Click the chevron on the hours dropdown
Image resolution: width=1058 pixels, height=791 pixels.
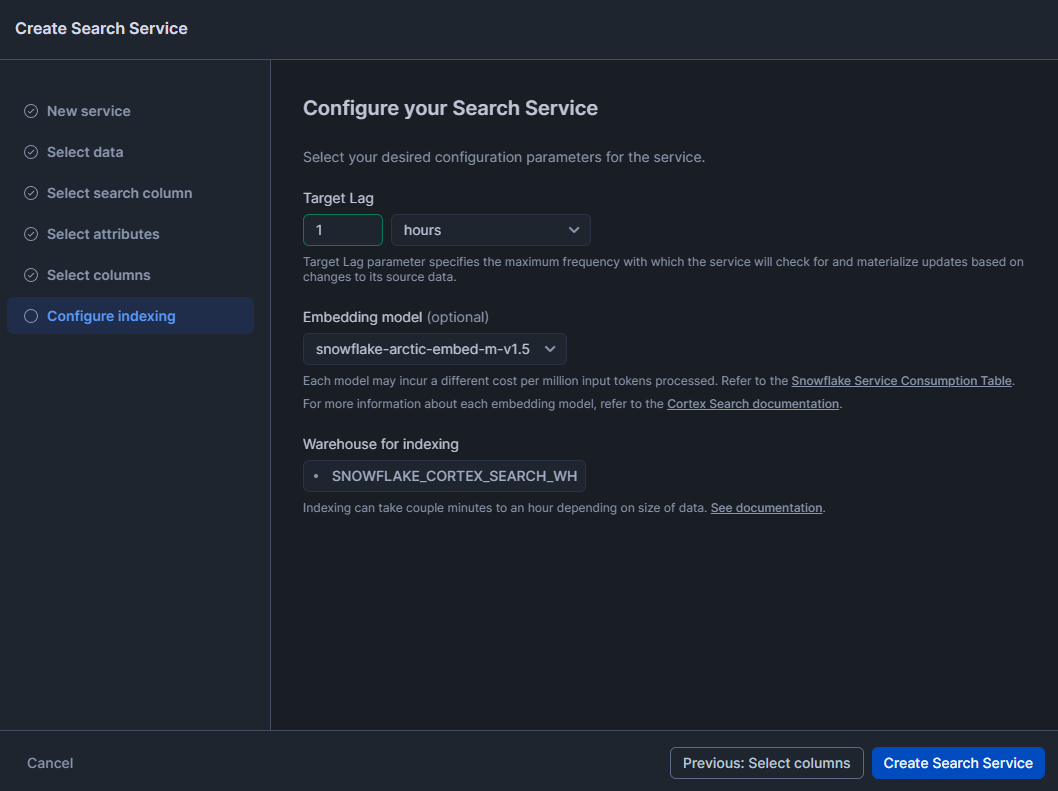tap(575, 230)
